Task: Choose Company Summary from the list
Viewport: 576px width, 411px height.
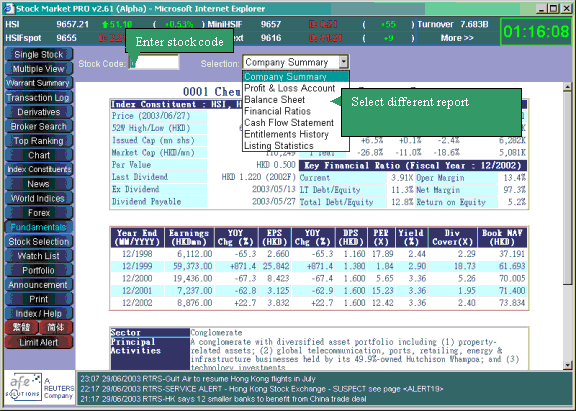Action: pyautogui.click(x=296, y=76)
